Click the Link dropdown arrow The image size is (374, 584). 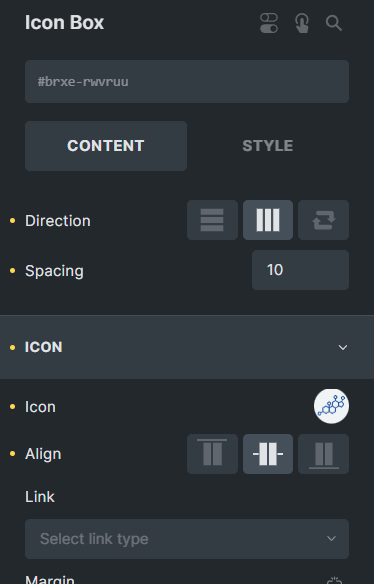(331, 539)
